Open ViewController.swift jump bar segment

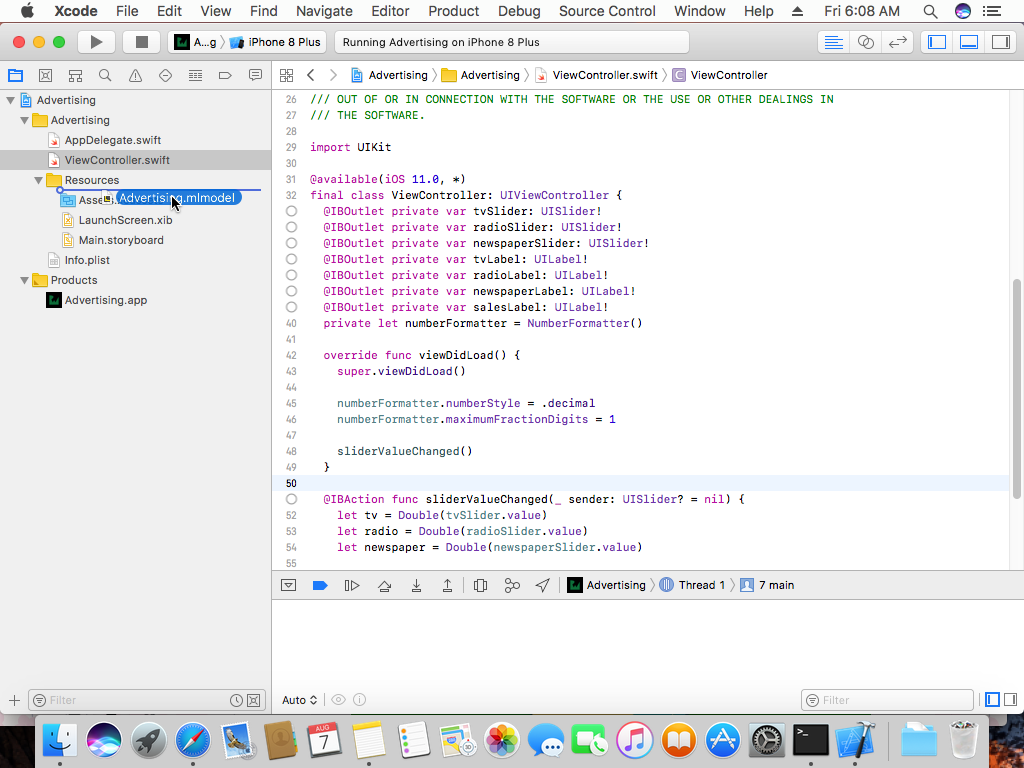click(x=596, y=75)
